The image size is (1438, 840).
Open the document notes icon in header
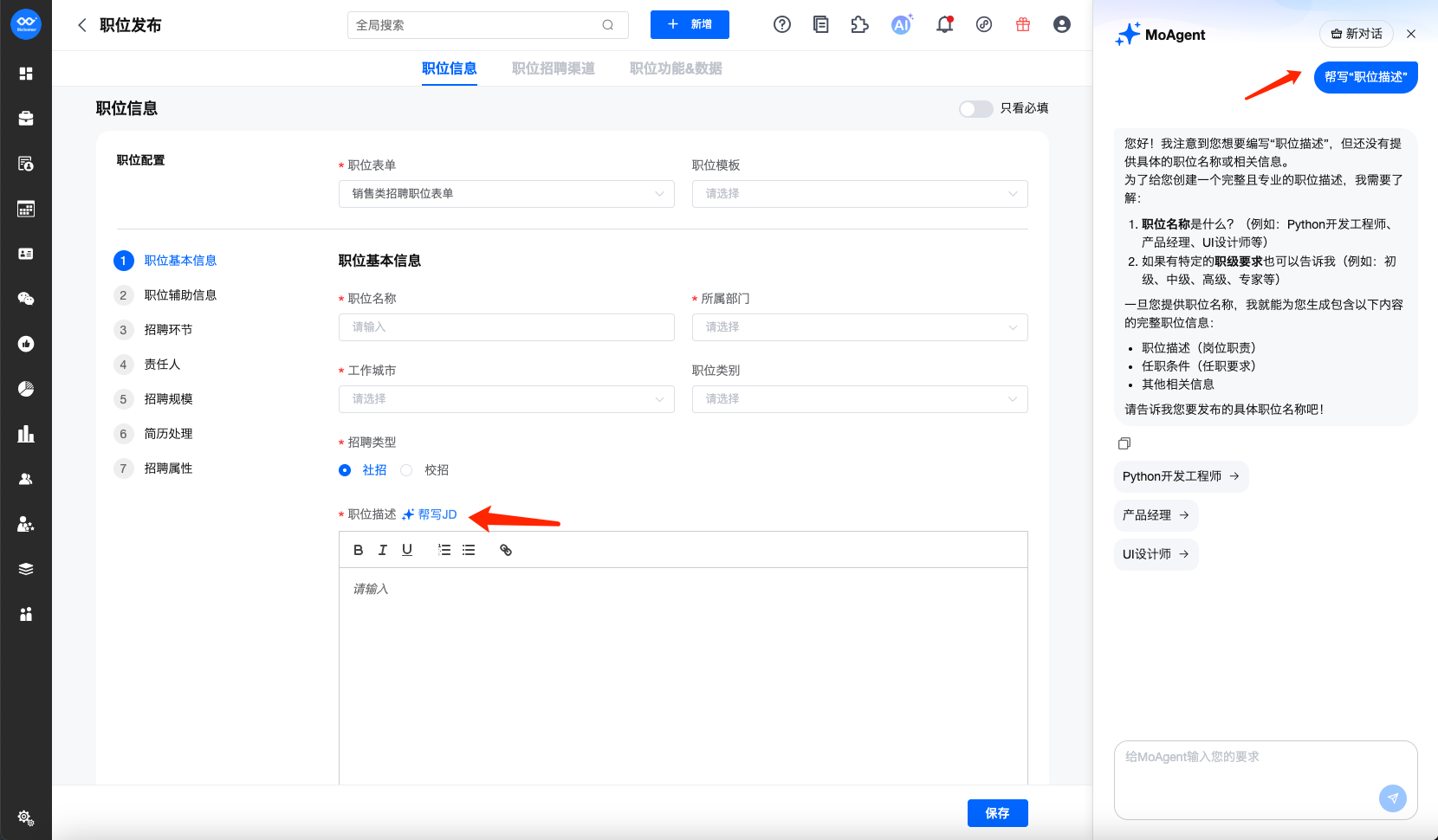click(x=821, y=25)
